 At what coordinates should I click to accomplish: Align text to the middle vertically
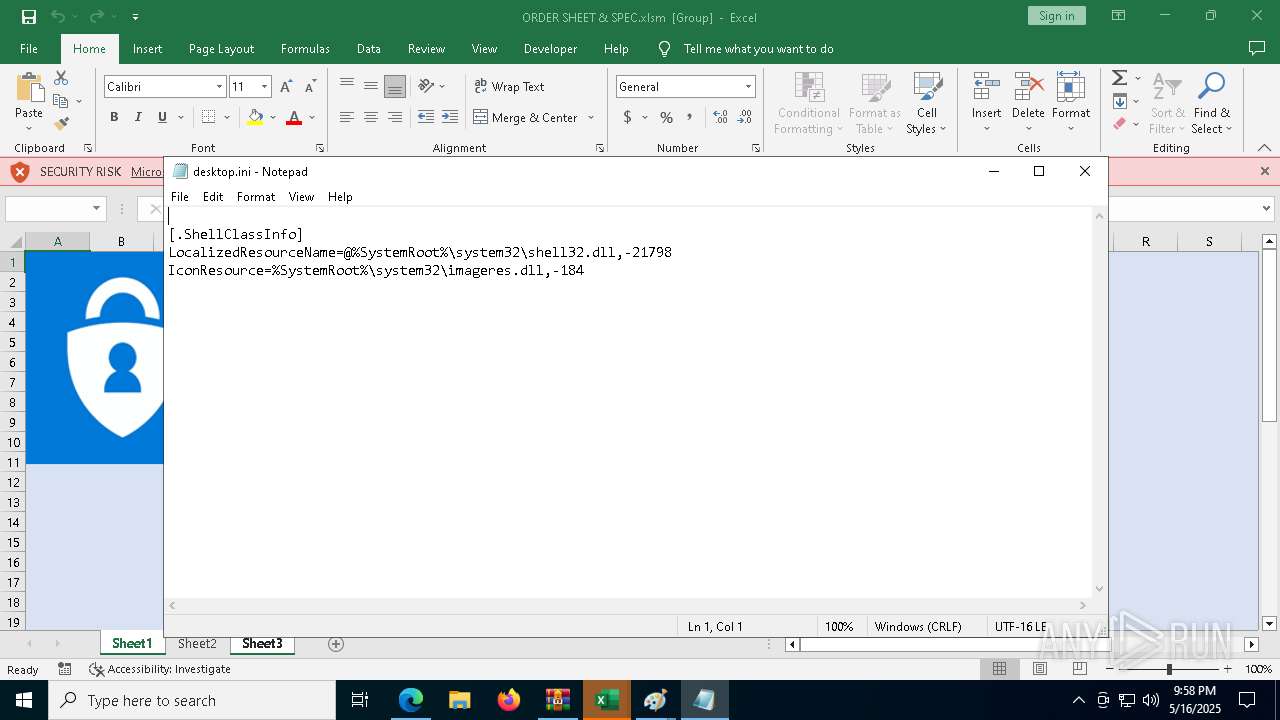[x=371, y=86]
